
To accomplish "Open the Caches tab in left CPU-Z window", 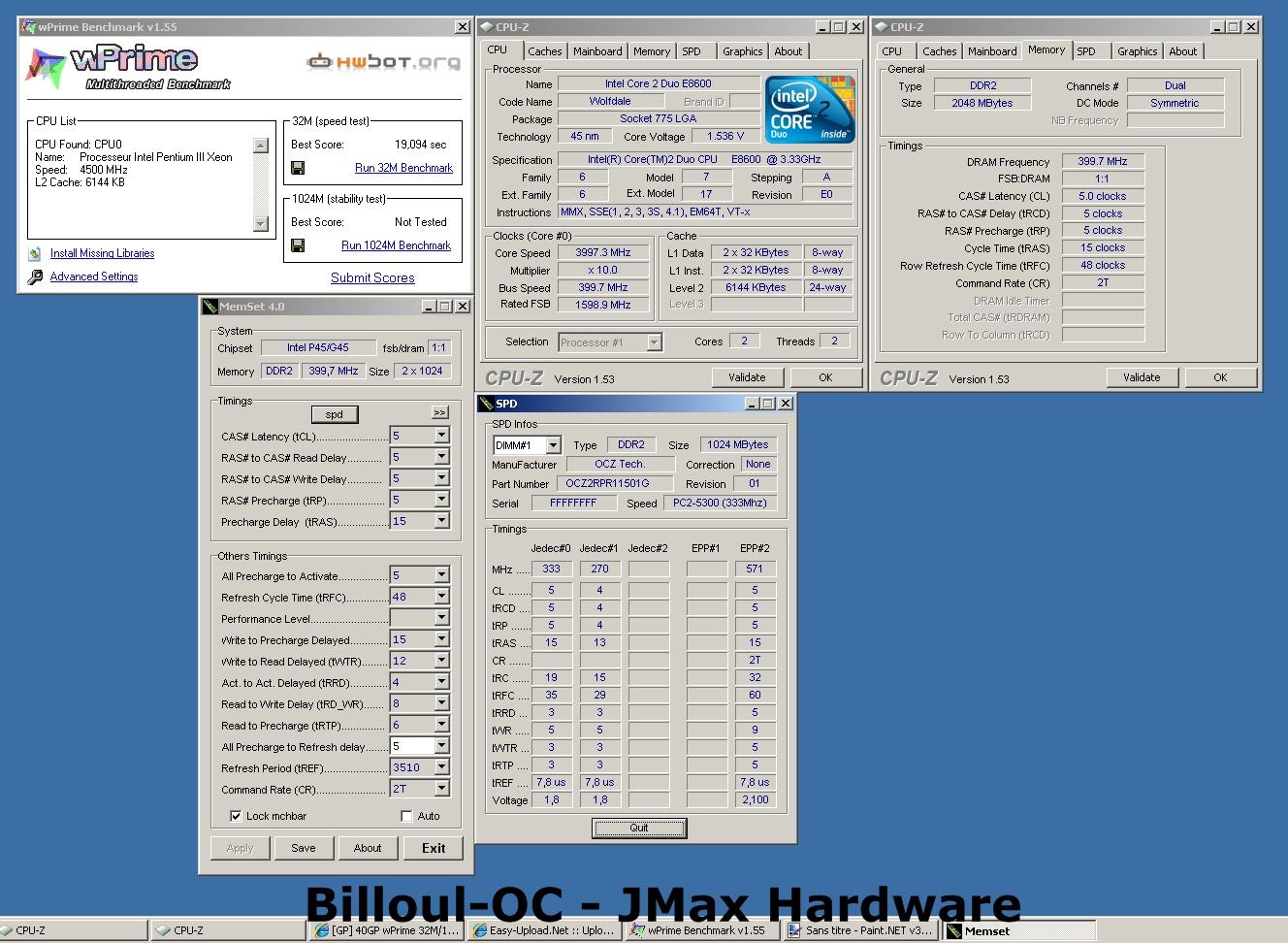I will (x=544, y=51).
